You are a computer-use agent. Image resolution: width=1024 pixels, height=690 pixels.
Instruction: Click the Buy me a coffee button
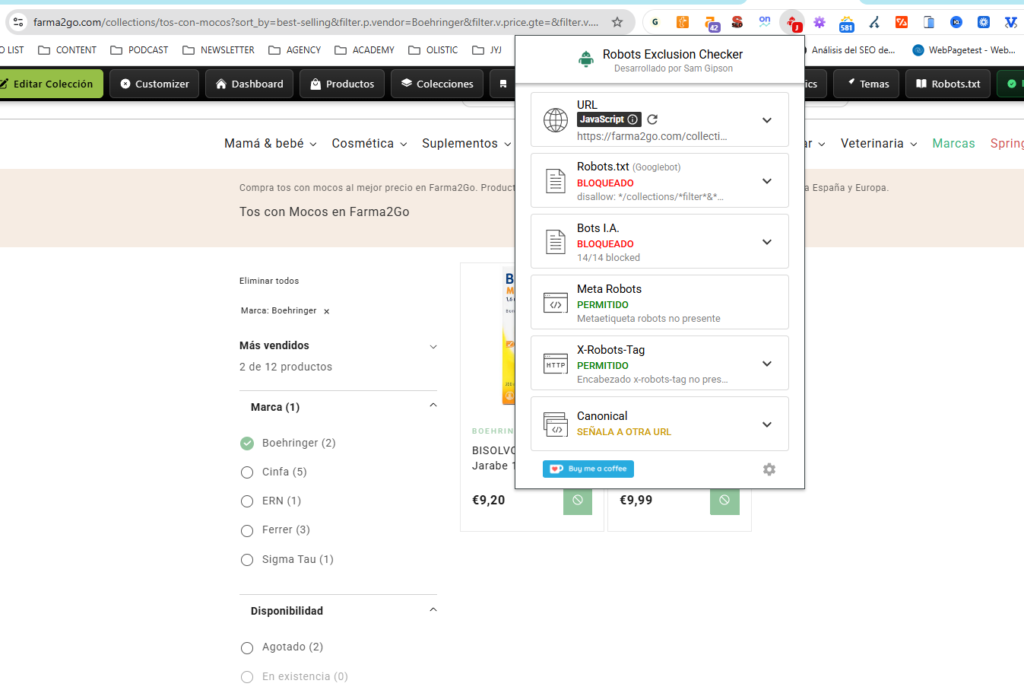click(588, 469)
